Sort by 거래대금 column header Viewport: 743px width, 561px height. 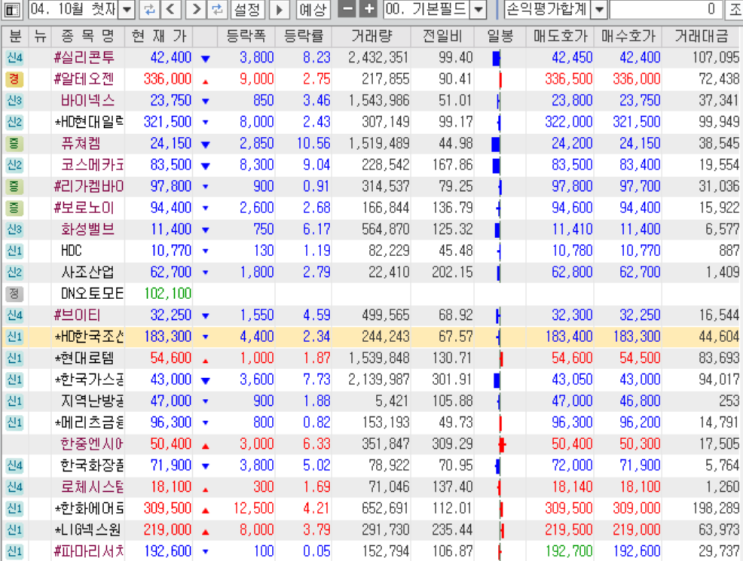[702, 36]
